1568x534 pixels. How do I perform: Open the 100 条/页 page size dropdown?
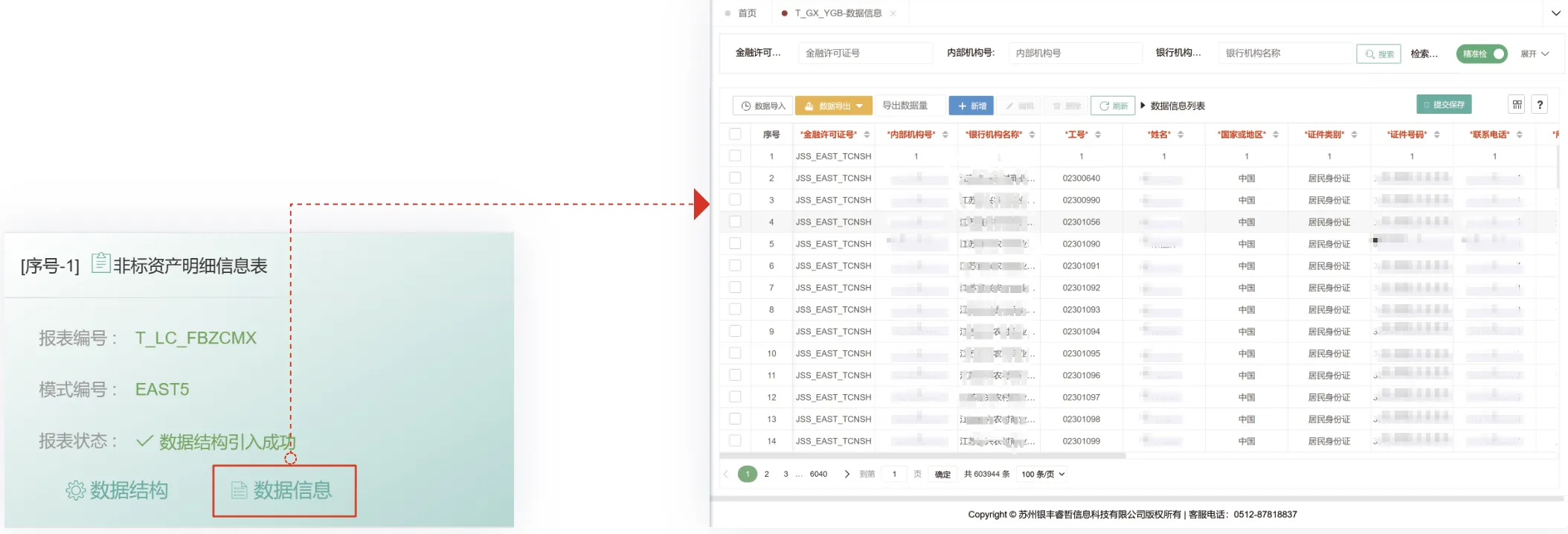pos(1043,474)
